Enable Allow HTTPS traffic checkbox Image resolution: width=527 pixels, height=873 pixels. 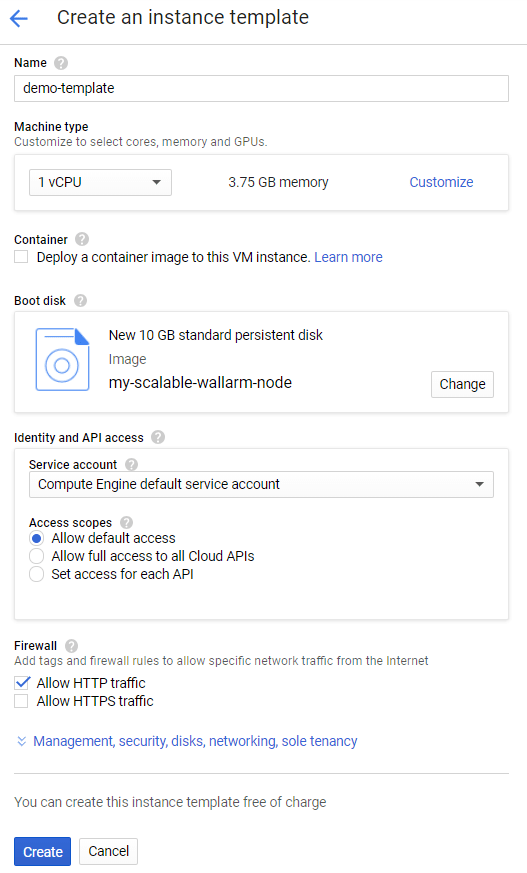[21, 701]
